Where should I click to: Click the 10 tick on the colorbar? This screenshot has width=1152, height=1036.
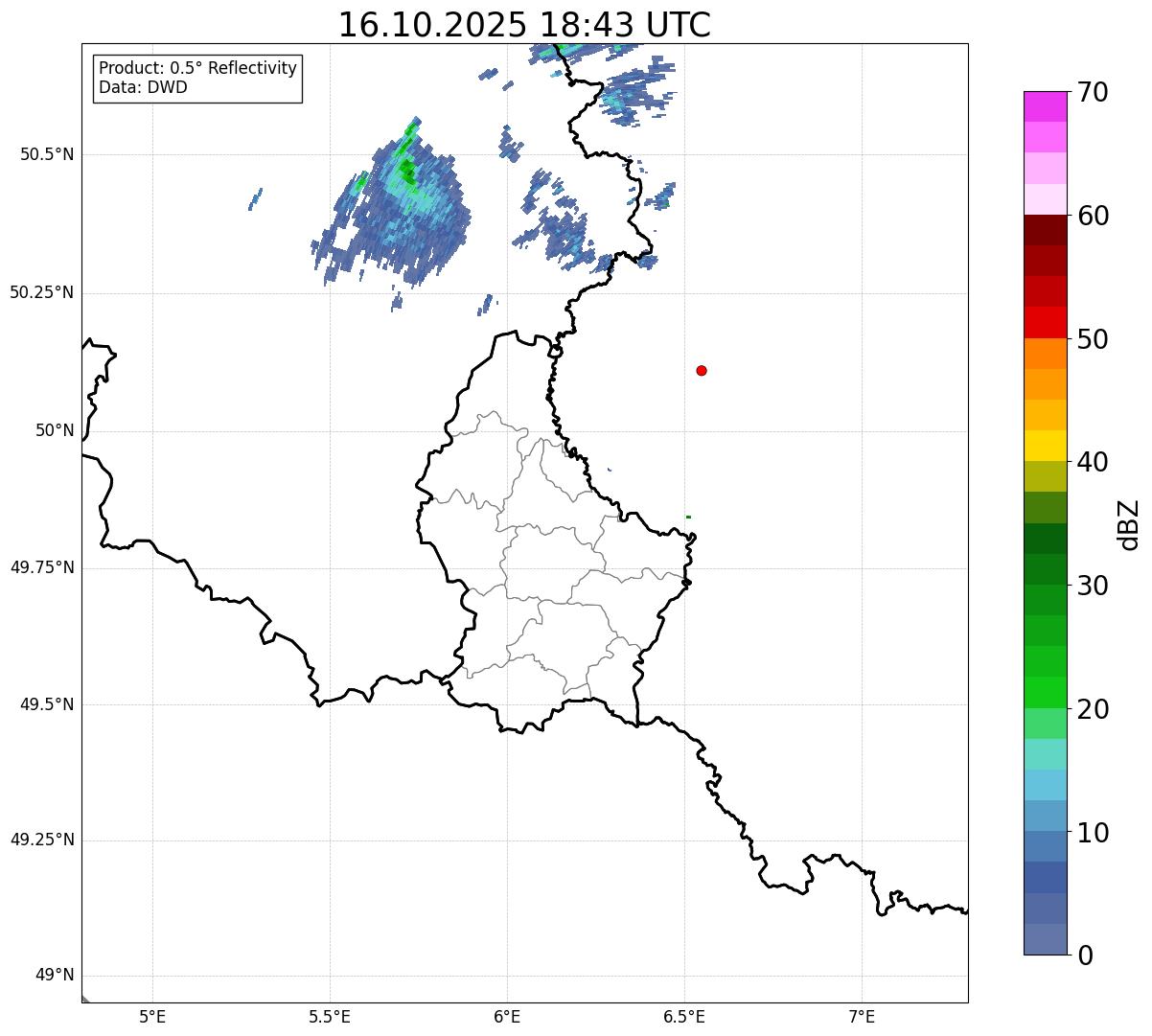pyautogui.click(x=1093, y=833)
